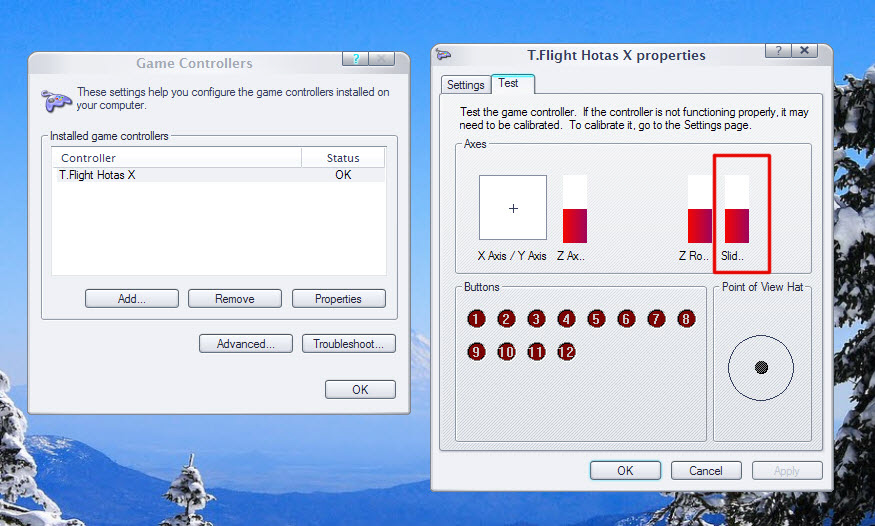
Task: Select the T.Flight Hotas X controller row
Action: [218, 175]
